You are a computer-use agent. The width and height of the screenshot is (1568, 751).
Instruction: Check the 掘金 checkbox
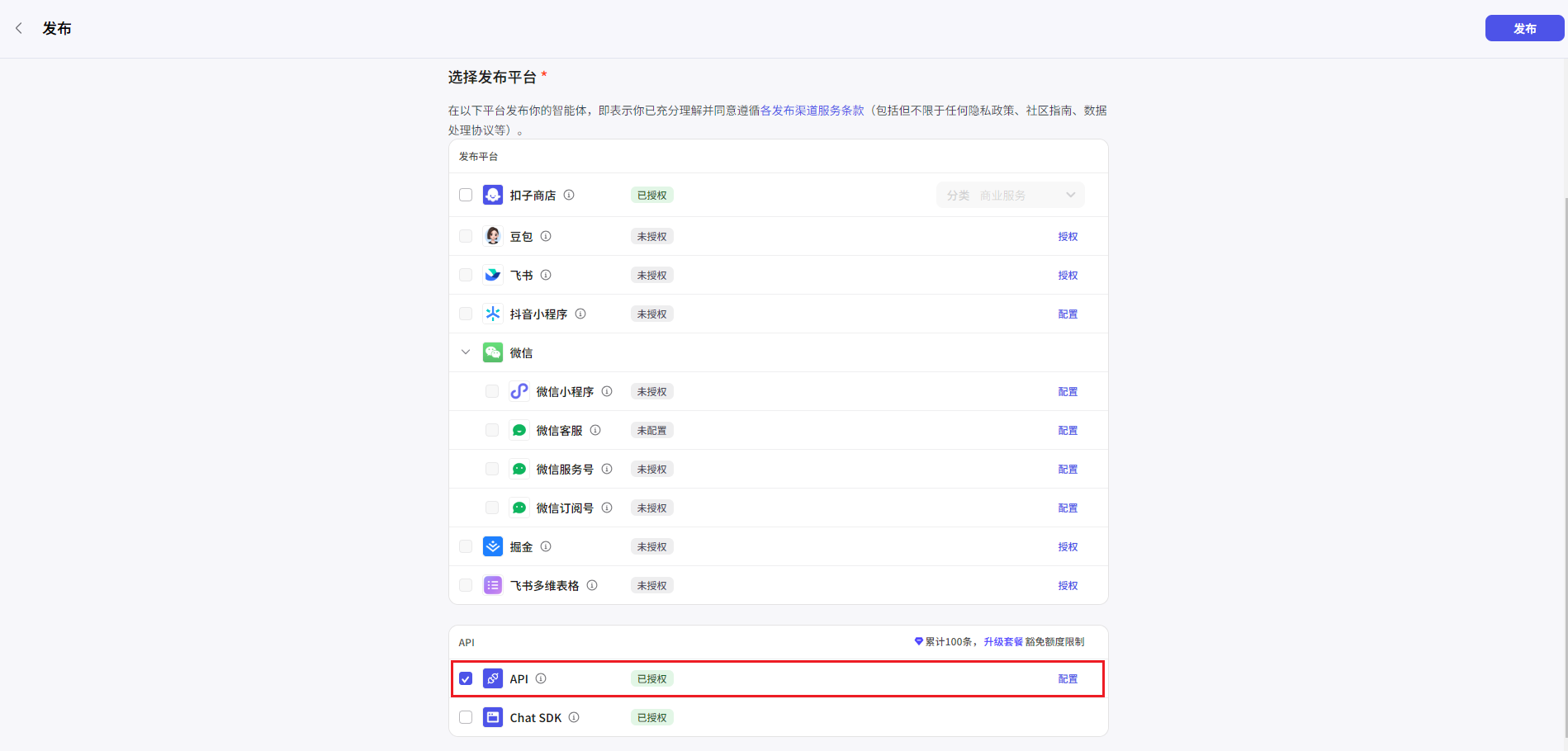click(466, 546)
